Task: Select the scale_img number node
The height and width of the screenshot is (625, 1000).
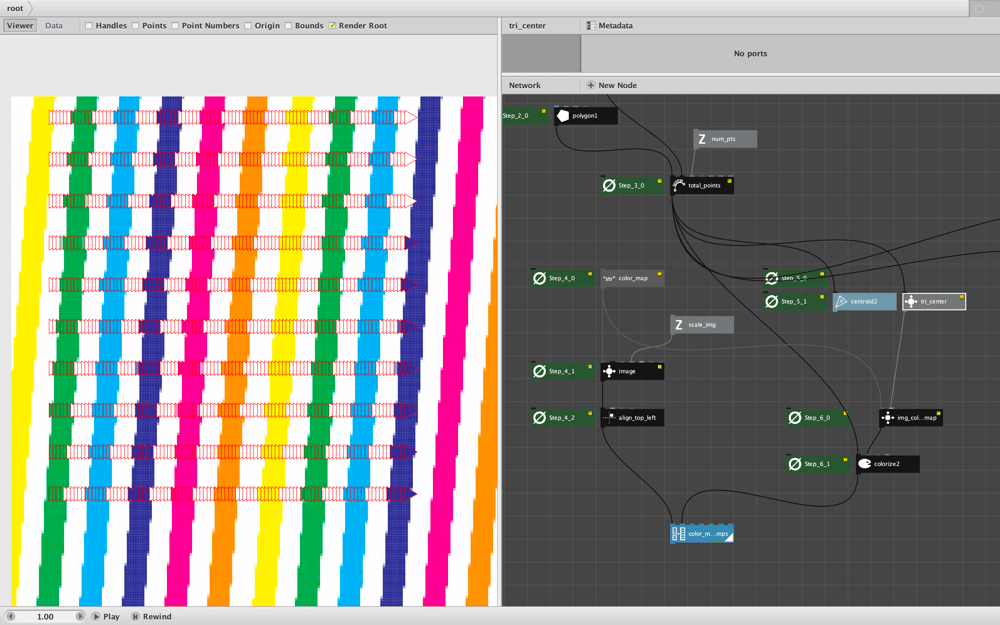Action: 702,325
